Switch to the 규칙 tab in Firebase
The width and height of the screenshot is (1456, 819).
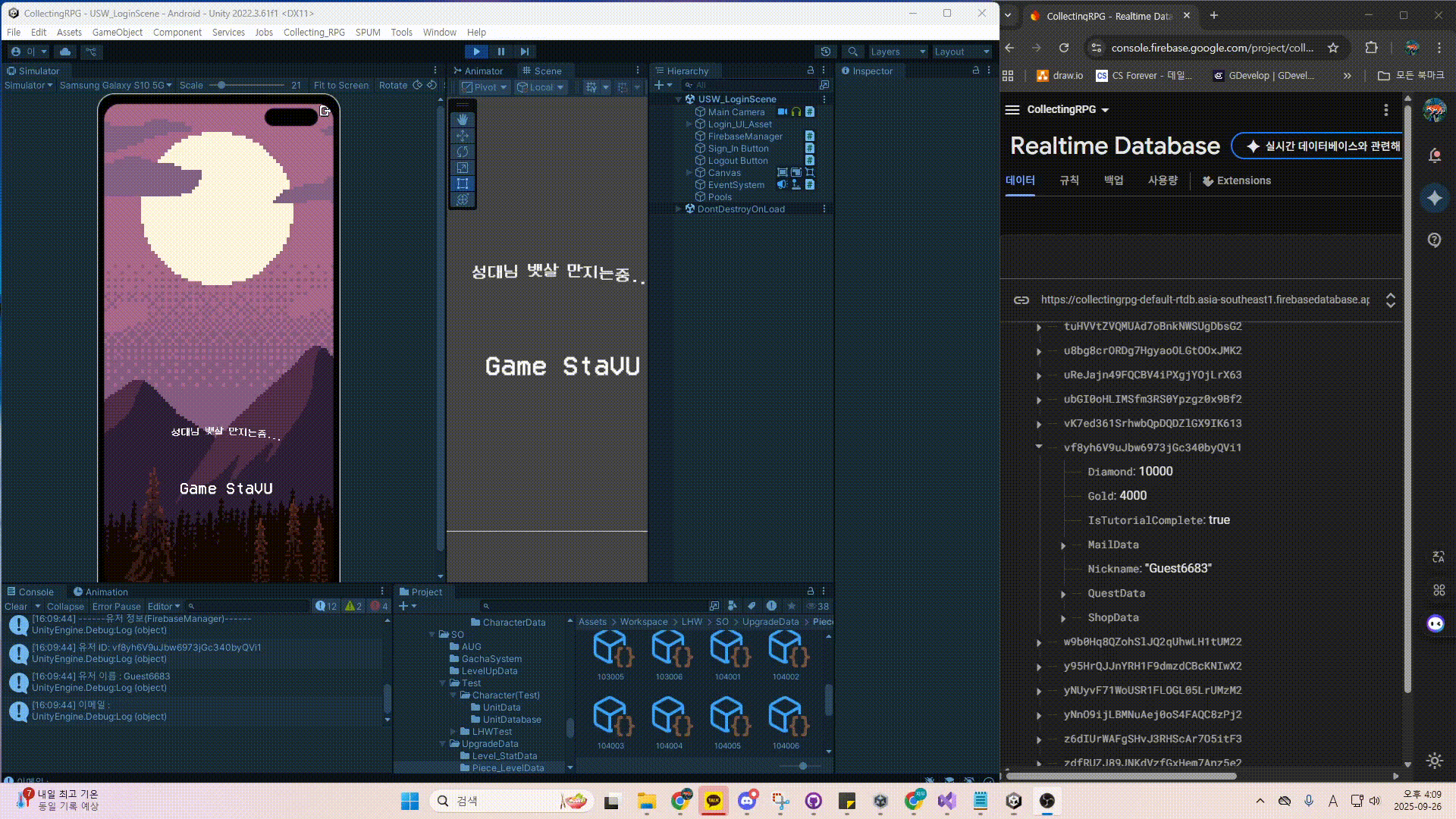click(x=1069, y=180)
